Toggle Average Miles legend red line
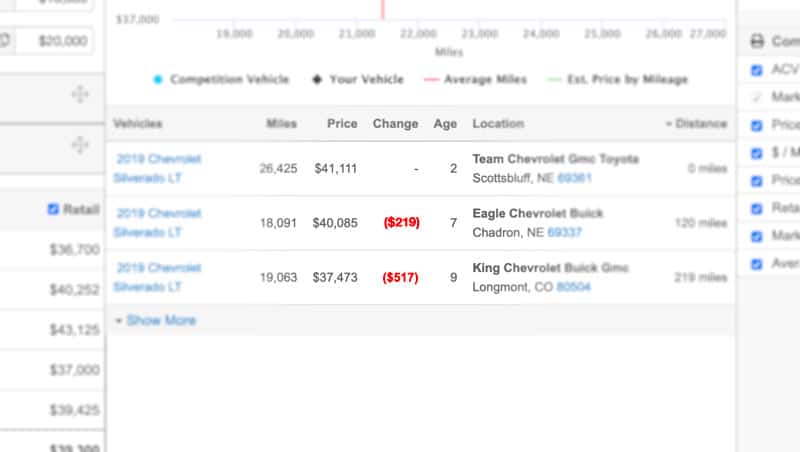 pyautogui.click(x=431, y=80)
